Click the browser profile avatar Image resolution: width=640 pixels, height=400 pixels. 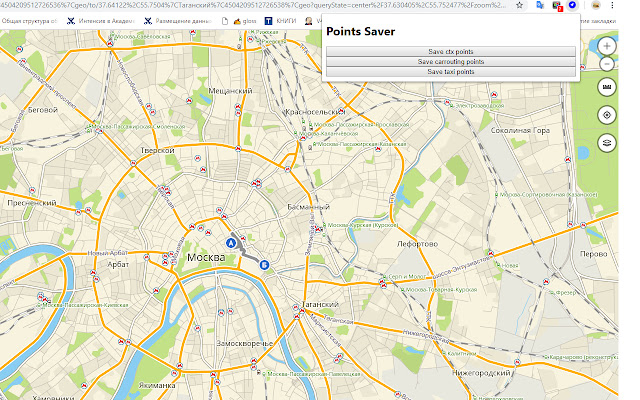tap(594, 5)
